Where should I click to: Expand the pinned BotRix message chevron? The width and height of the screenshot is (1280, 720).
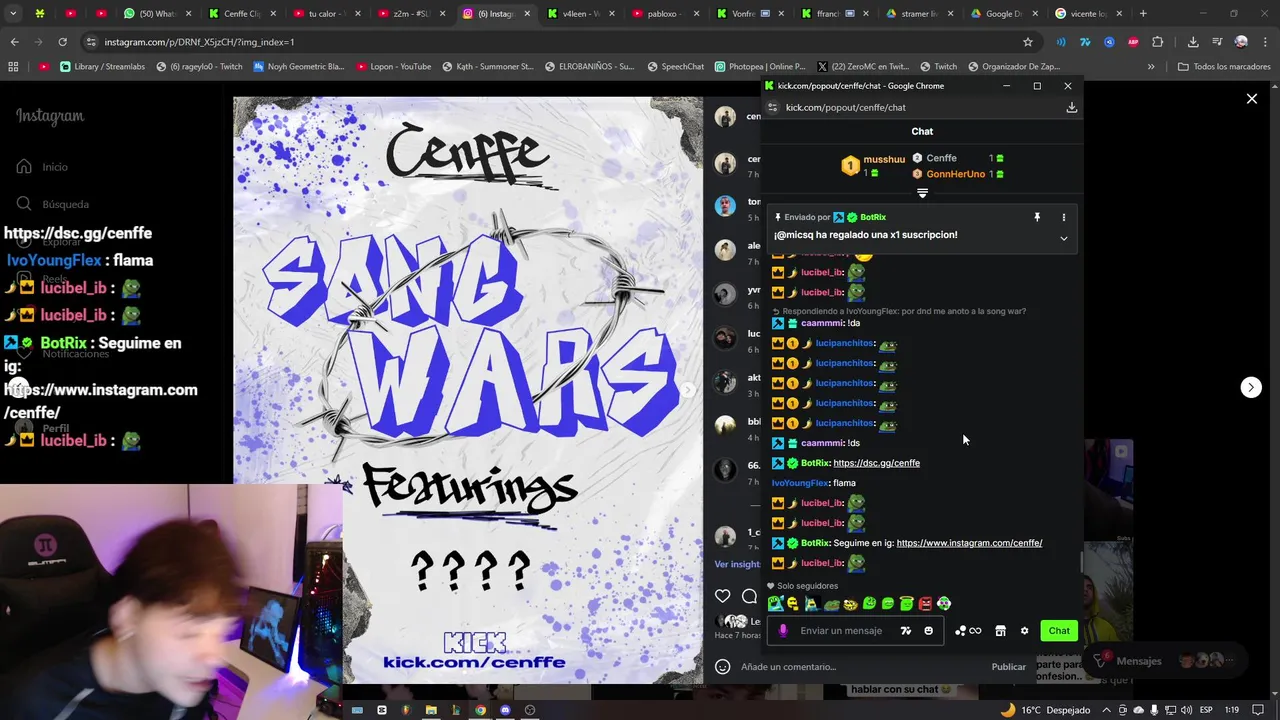(1064, 238)
